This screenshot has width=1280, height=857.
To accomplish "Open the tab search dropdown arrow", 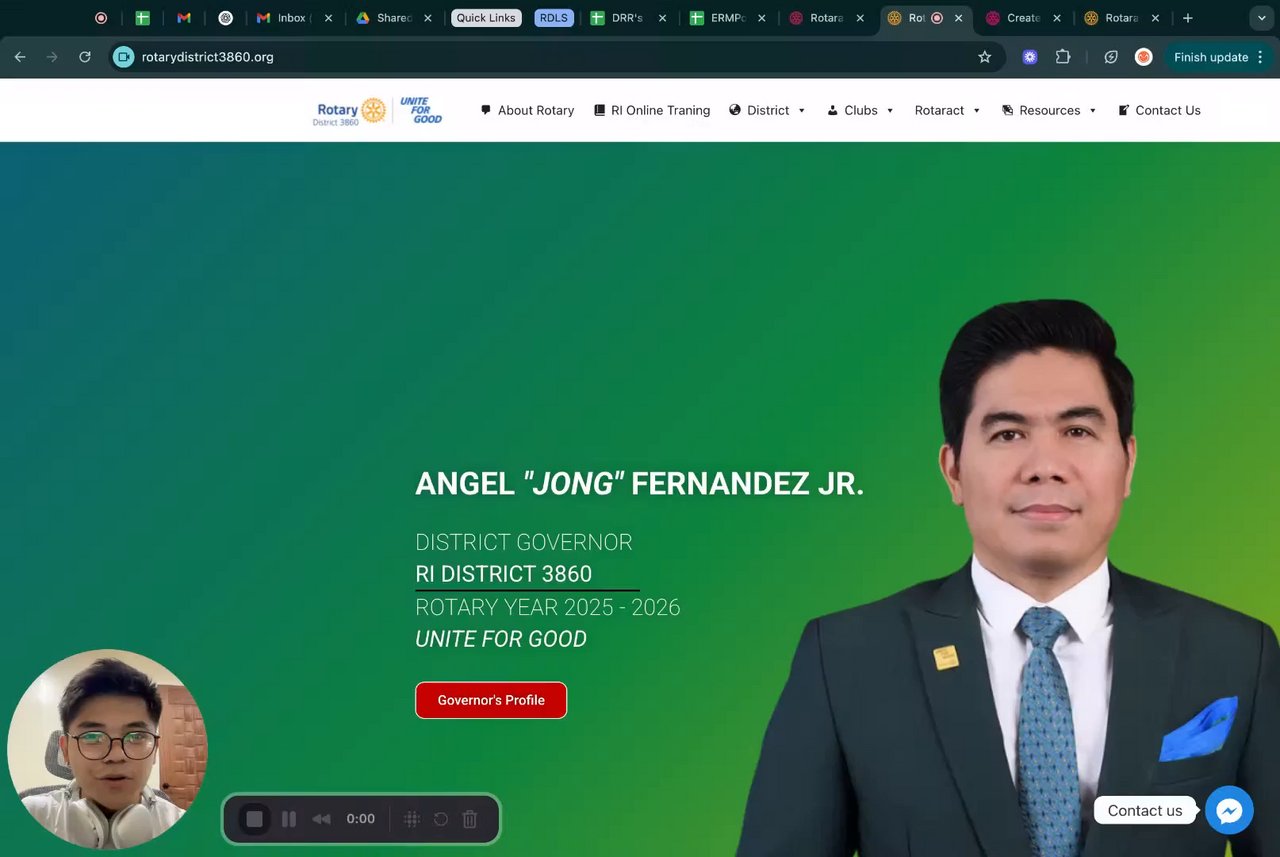I will [x=1261, y=18].
